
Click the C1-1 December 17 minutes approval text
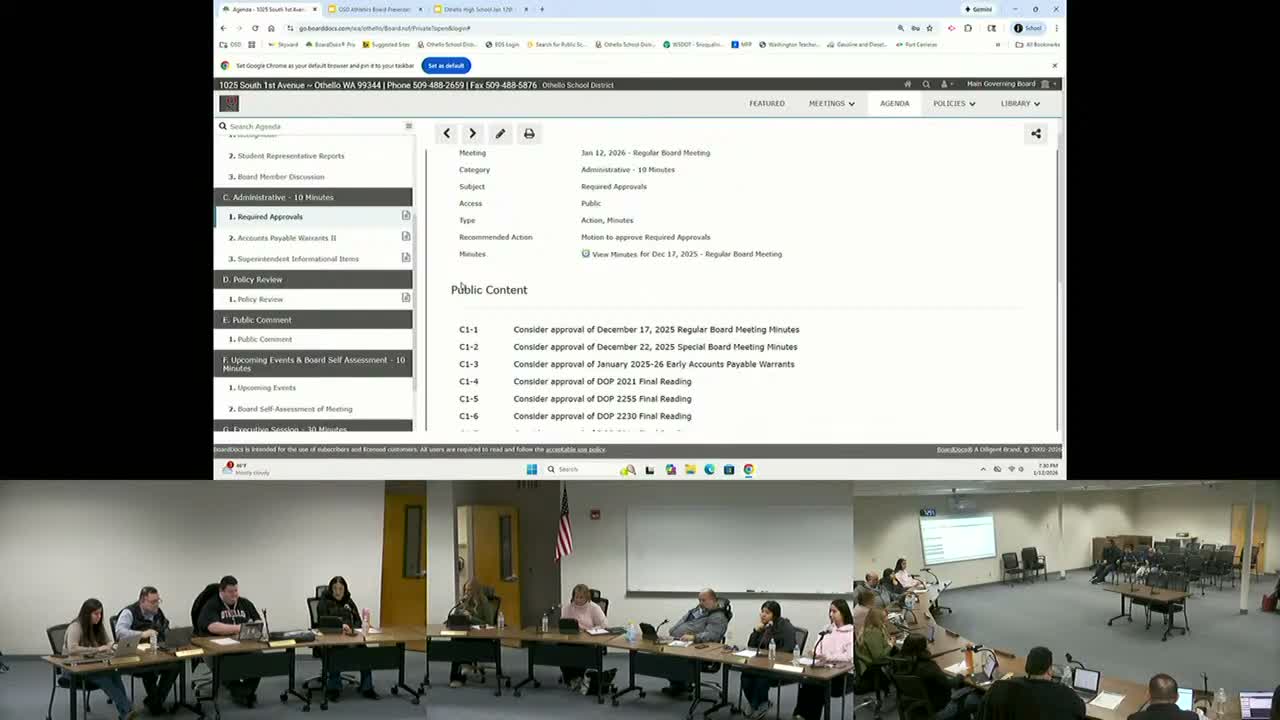pos(656,329)
